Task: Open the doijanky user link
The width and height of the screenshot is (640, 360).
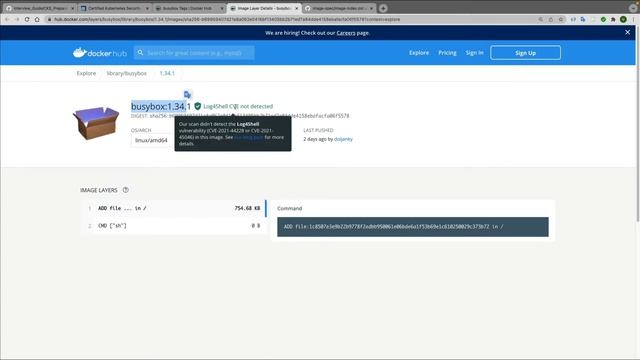Action: [343, 139]
